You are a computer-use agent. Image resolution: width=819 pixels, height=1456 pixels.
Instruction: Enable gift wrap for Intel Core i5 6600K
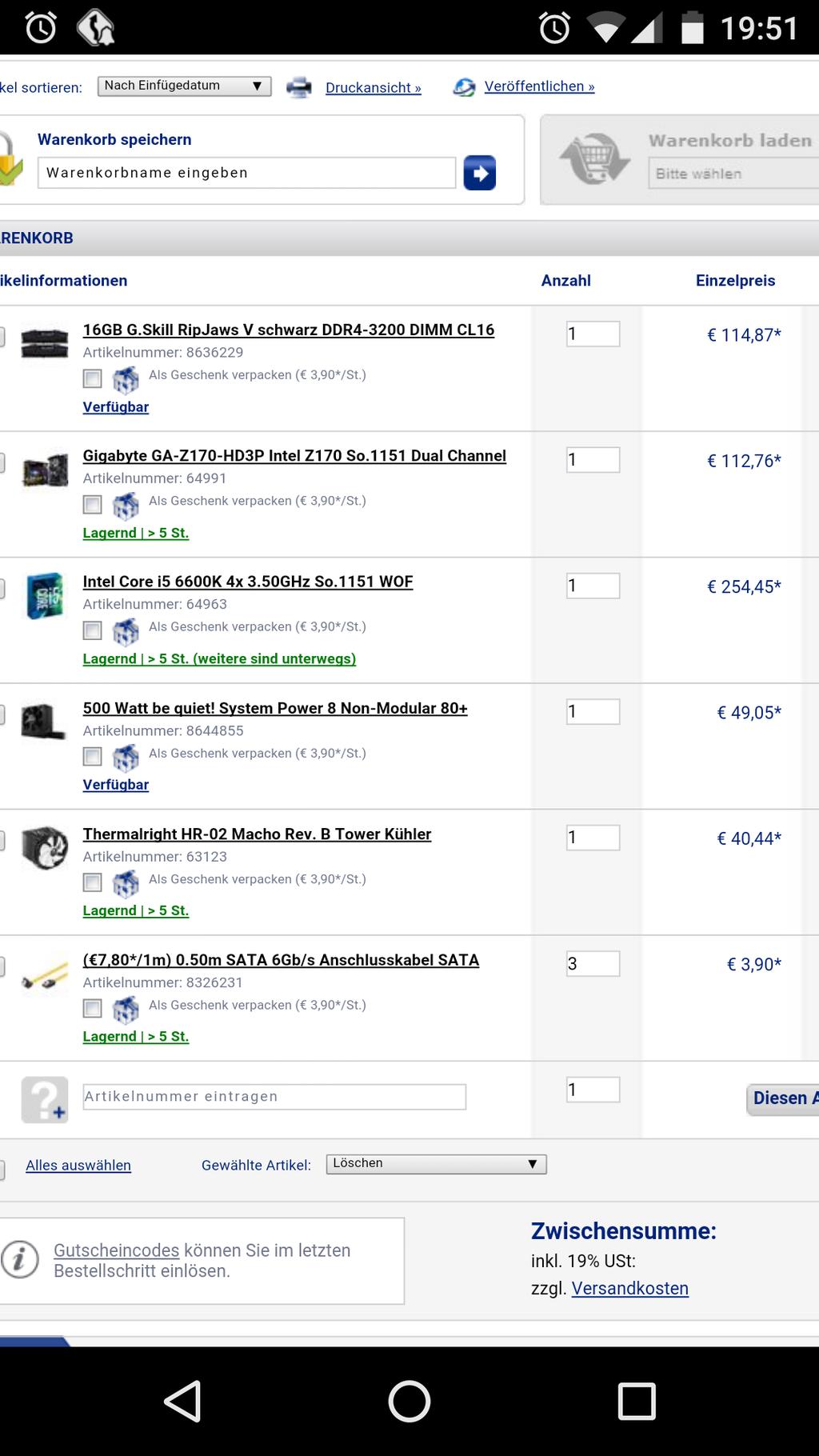tap(93, 630)
